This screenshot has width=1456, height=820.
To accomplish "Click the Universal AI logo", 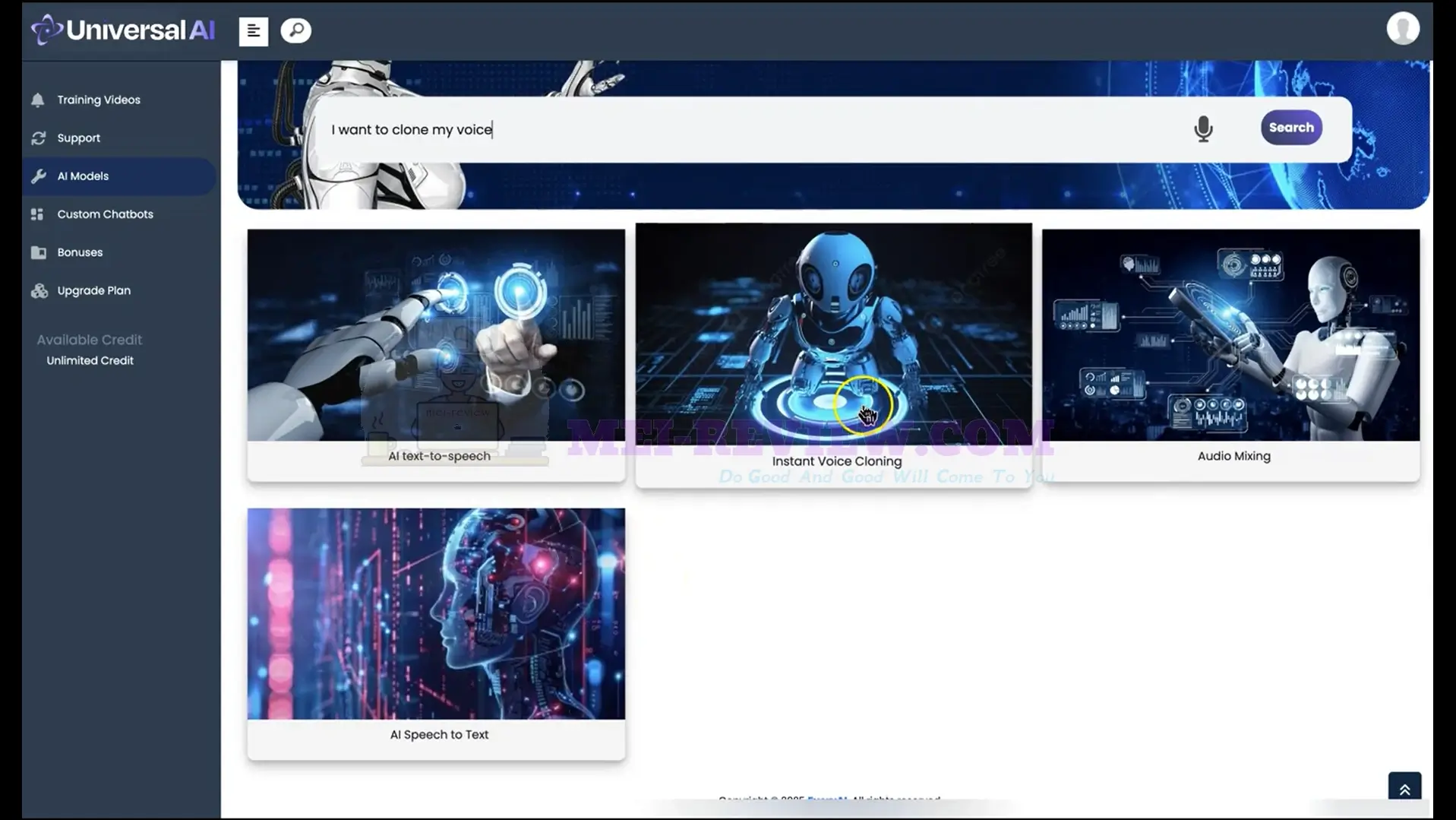I will (123, 30).
